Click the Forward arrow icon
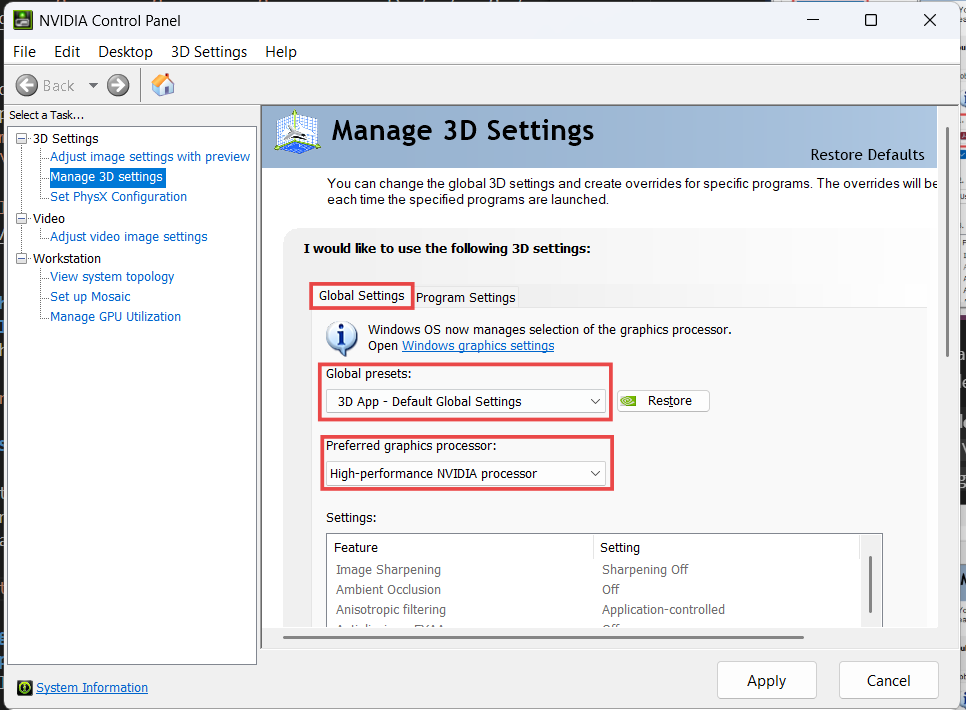This screenshot has height=710, width=966. coord(118,86)
